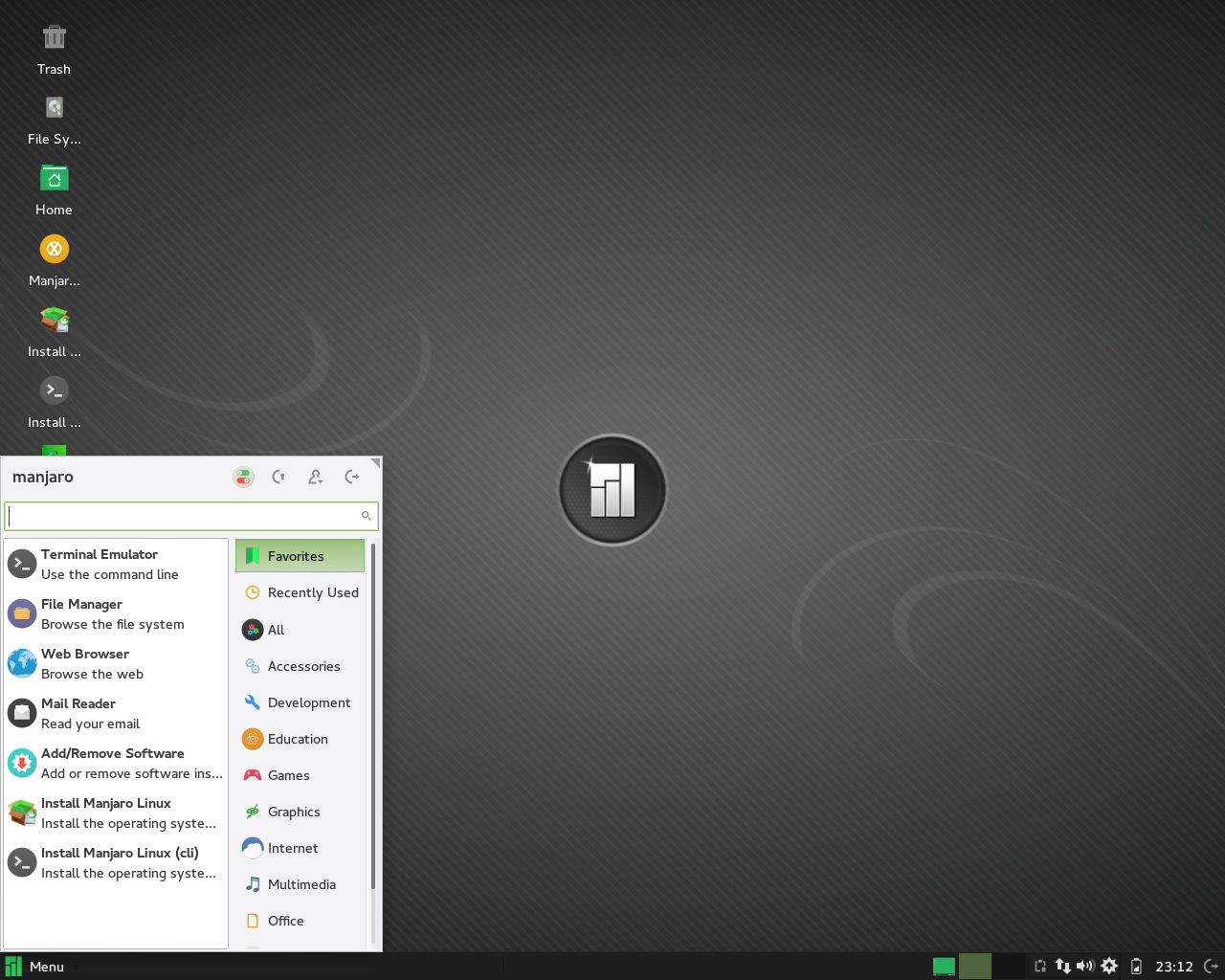Open the volume control tray icon
The image size is (1225, 980).
(1085, 967)
